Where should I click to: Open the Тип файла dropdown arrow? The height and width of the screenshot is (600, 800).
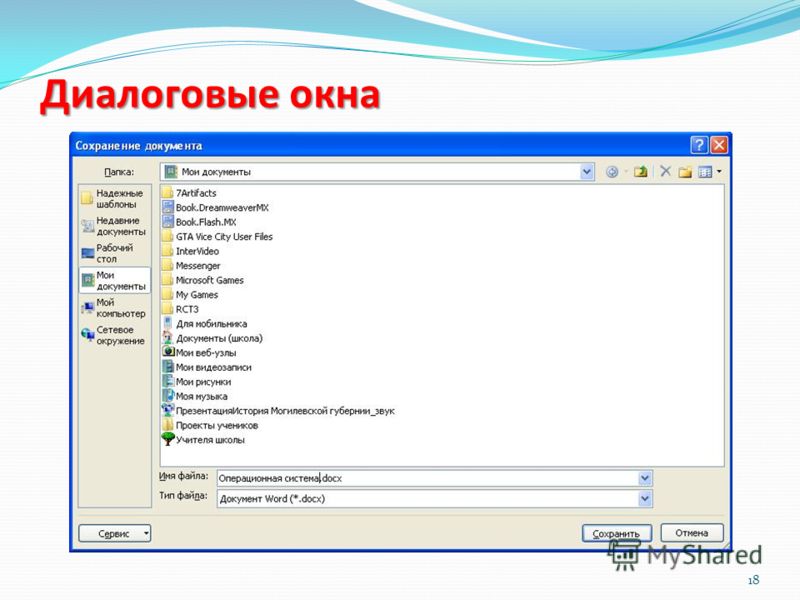coord(645,498)
